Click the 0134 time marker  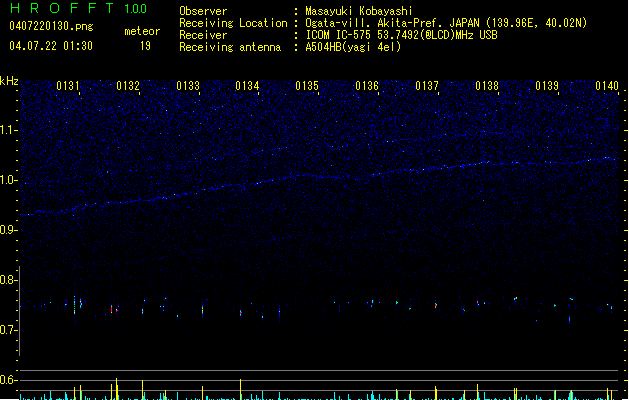pos(247,86)
